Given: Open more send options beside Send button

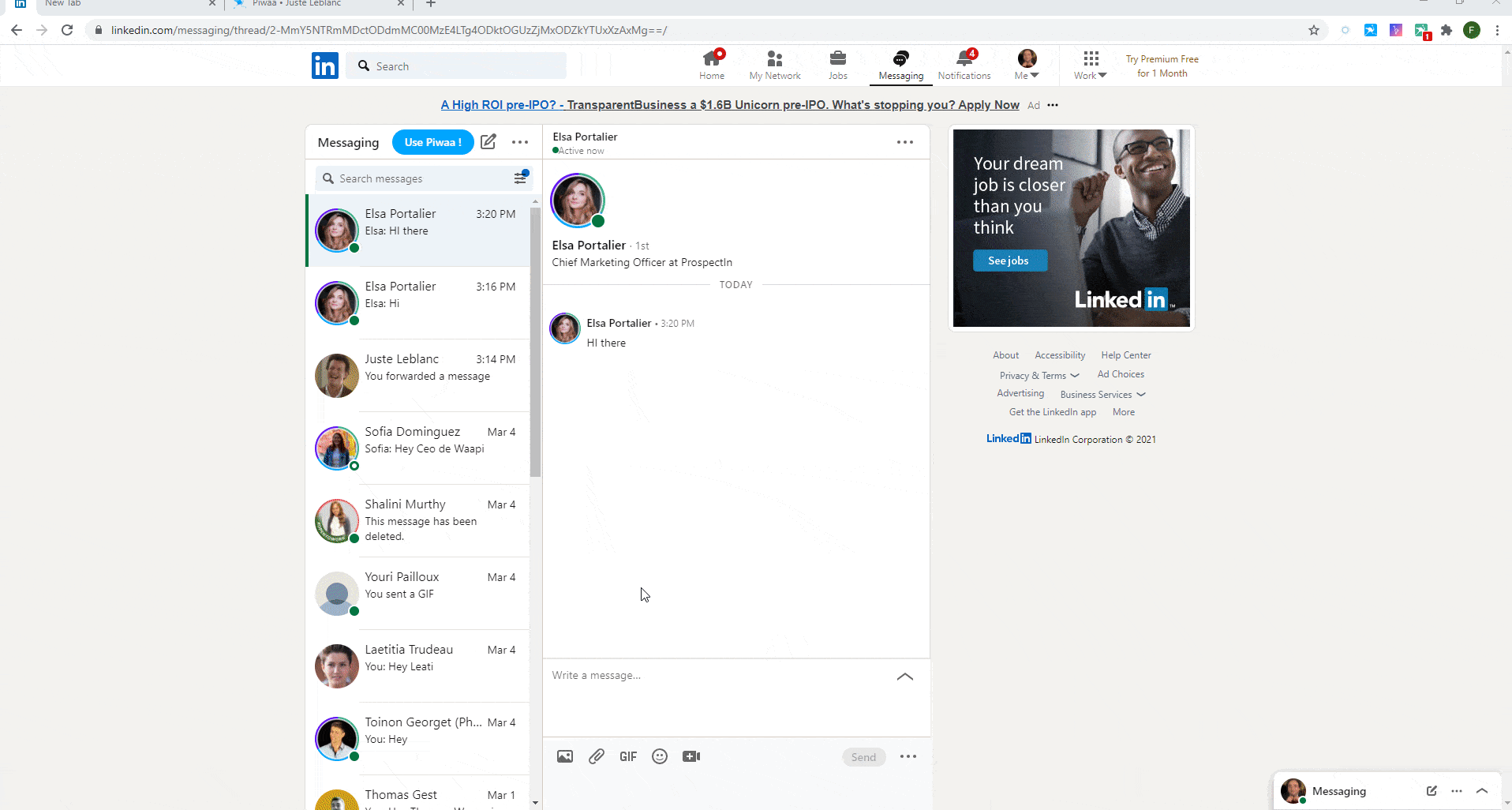Looking at the screenshot, I should click(908, 756).
